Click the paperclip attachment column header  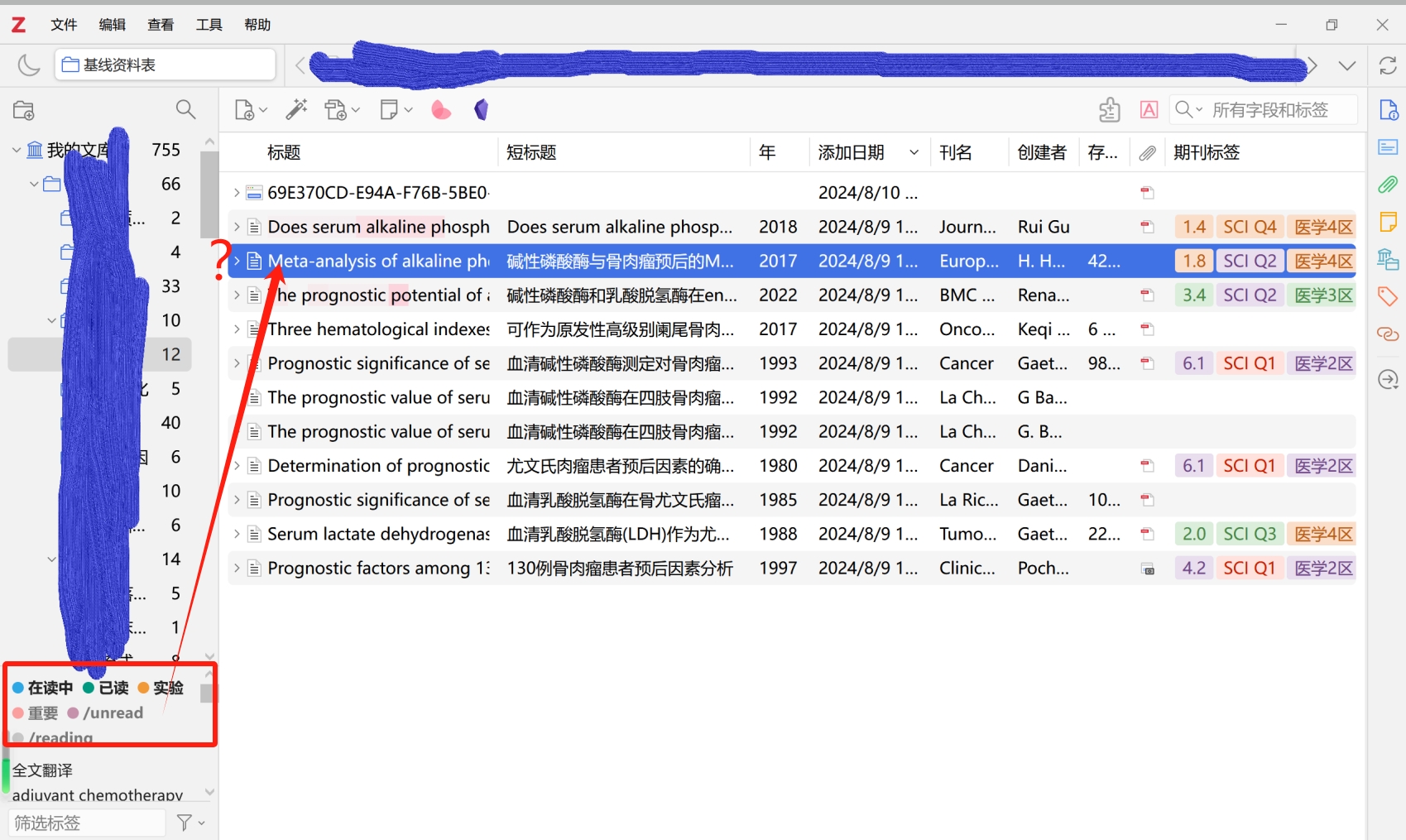pyautogui.click(x=1147, y=152)
